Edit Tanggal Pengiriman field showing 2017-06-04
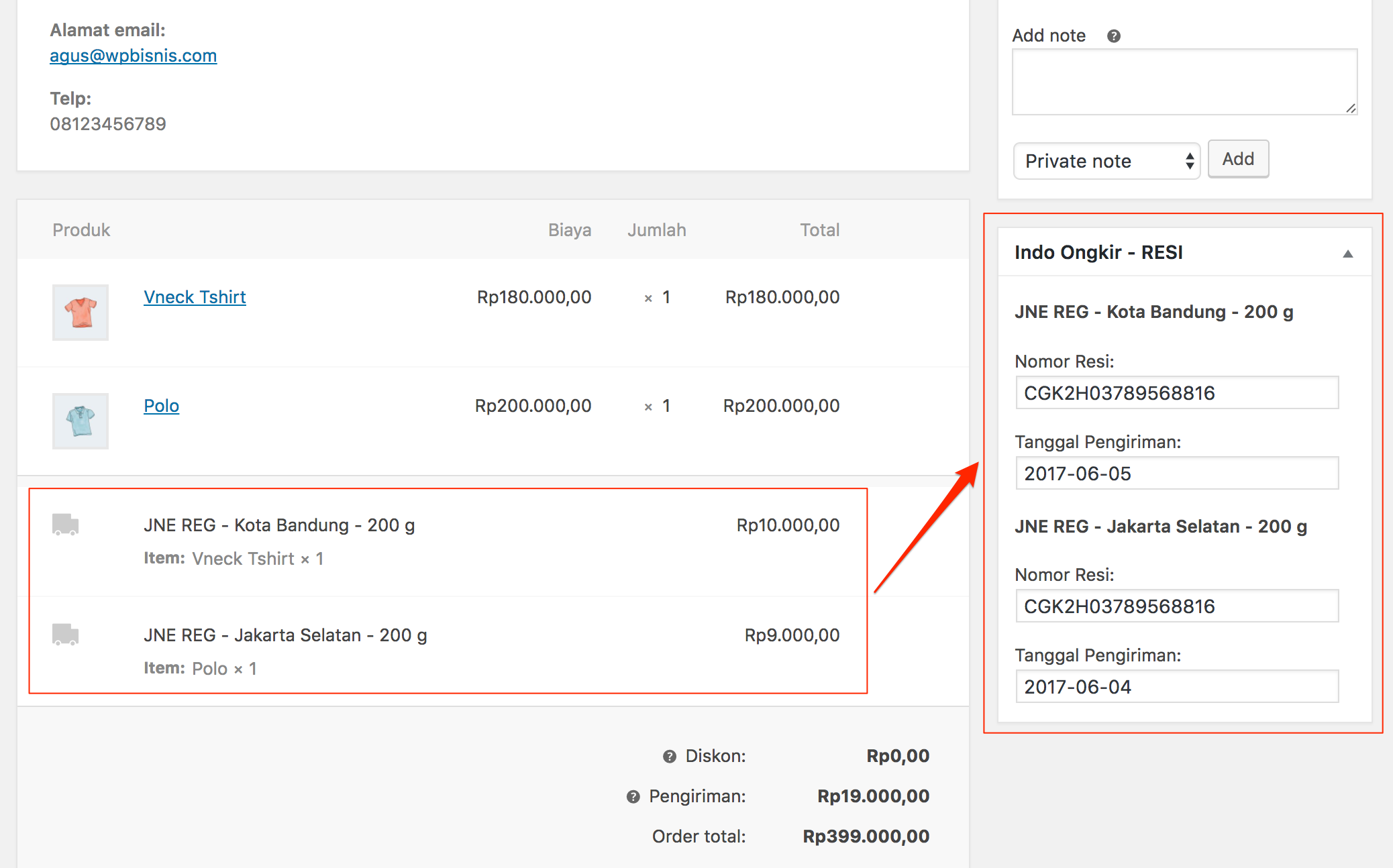Viewport: 1393px width, 868px height. (1177, 687)
